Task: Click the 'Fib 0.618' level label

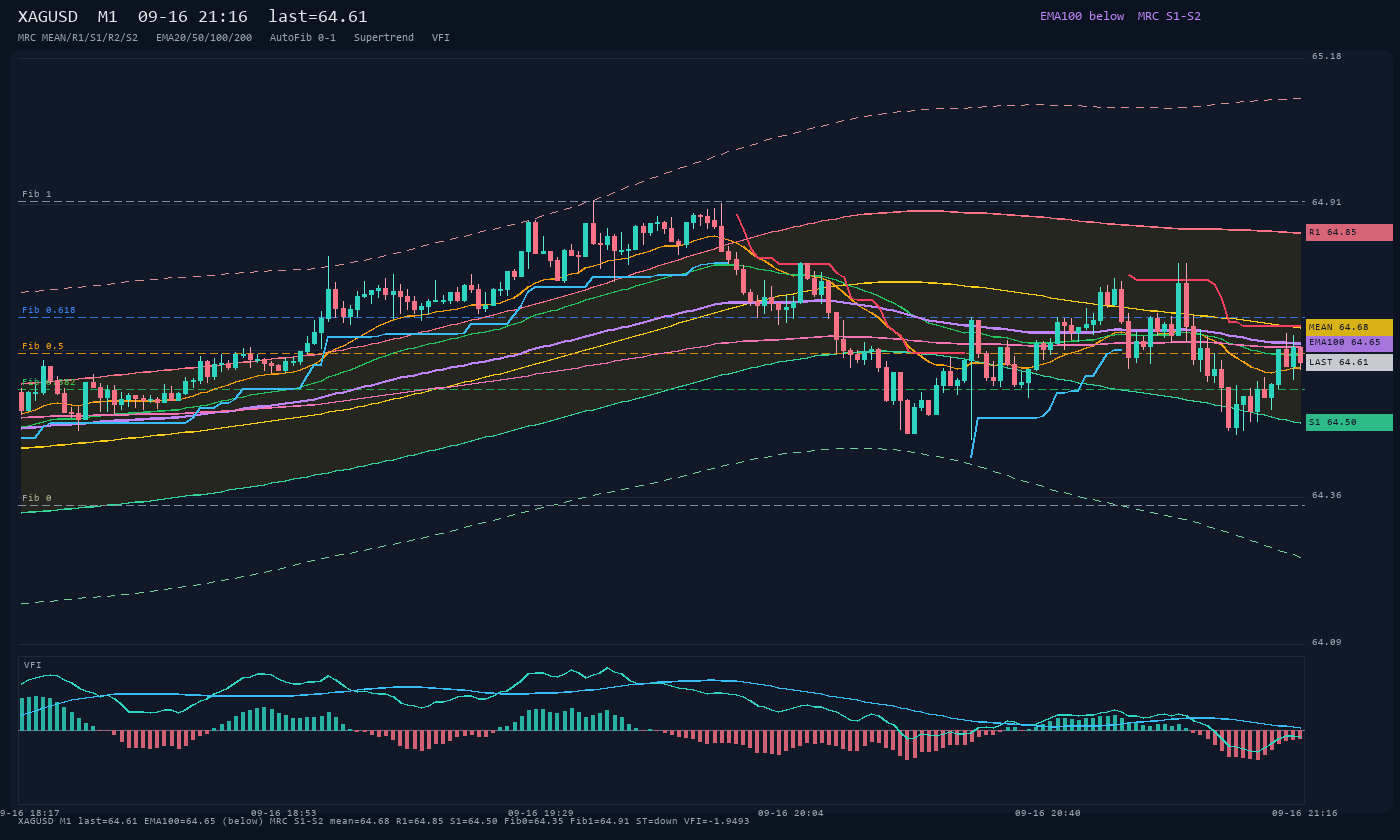Action: [49, 310]
